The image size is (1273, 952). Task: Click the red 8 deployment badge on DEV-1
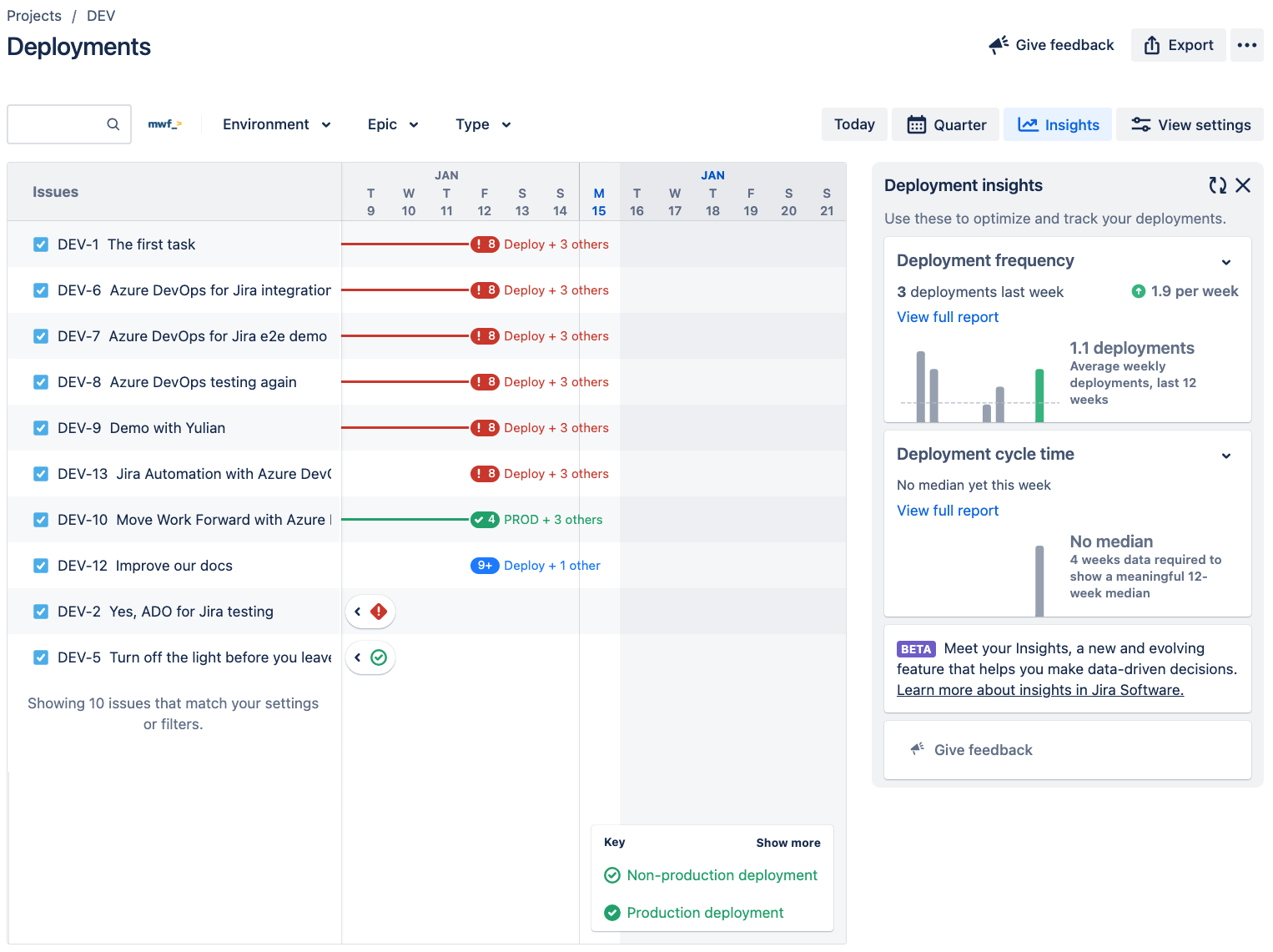(485, 244)
